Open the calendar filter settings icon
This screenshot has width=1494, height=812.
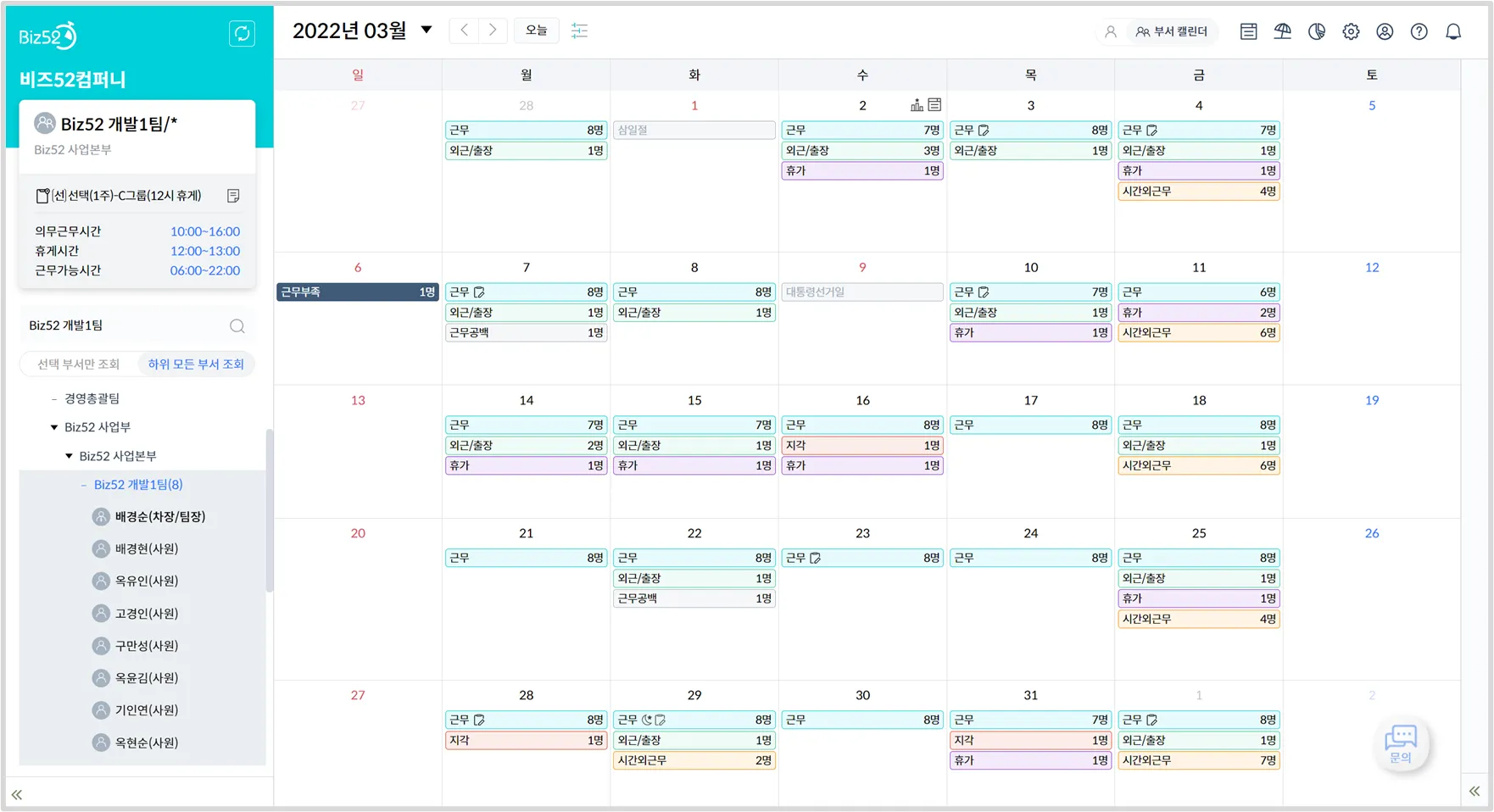click(579, 31)
